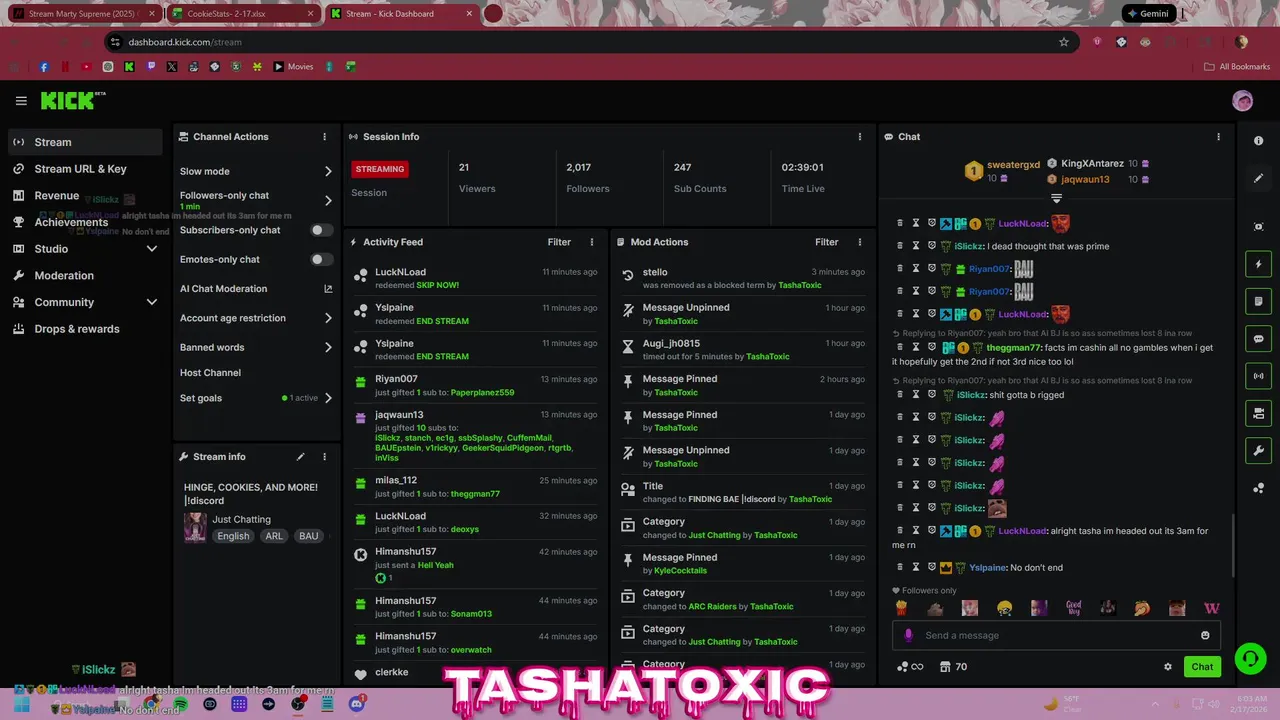
Task: Open All Bookmarks folder
Action: click(1237, 67)
